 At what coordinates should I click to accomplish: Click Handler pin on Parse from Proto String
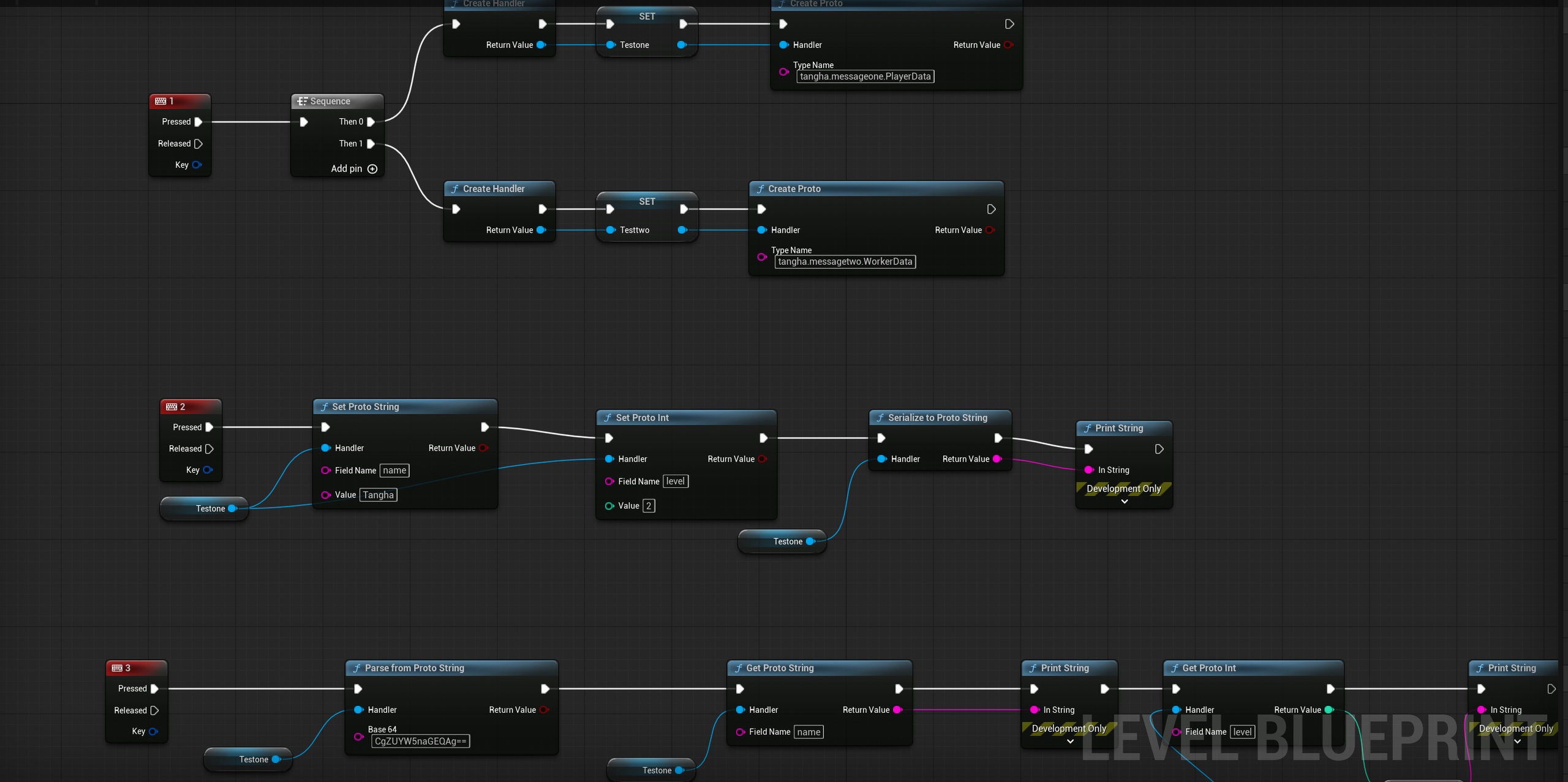[x=359, y=710]
